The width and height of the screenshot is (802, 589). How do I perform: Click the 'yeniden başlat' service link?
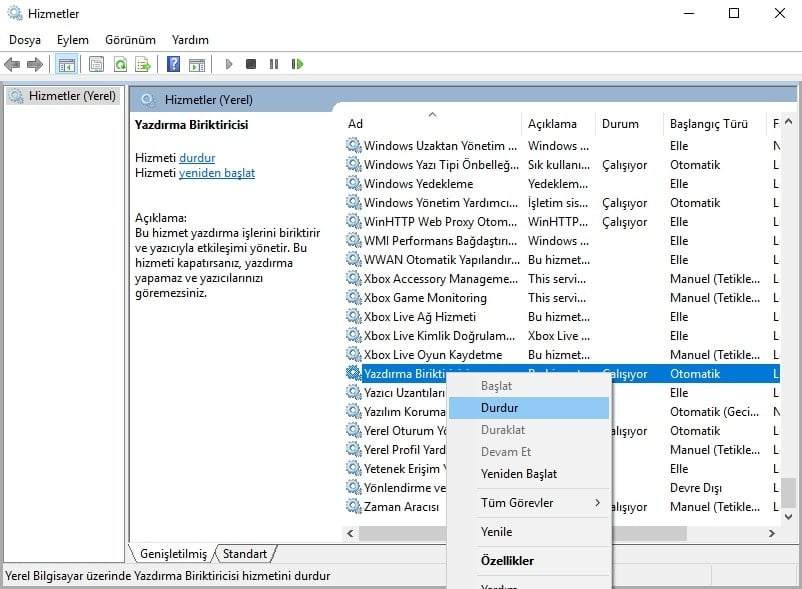pos(216,173)
